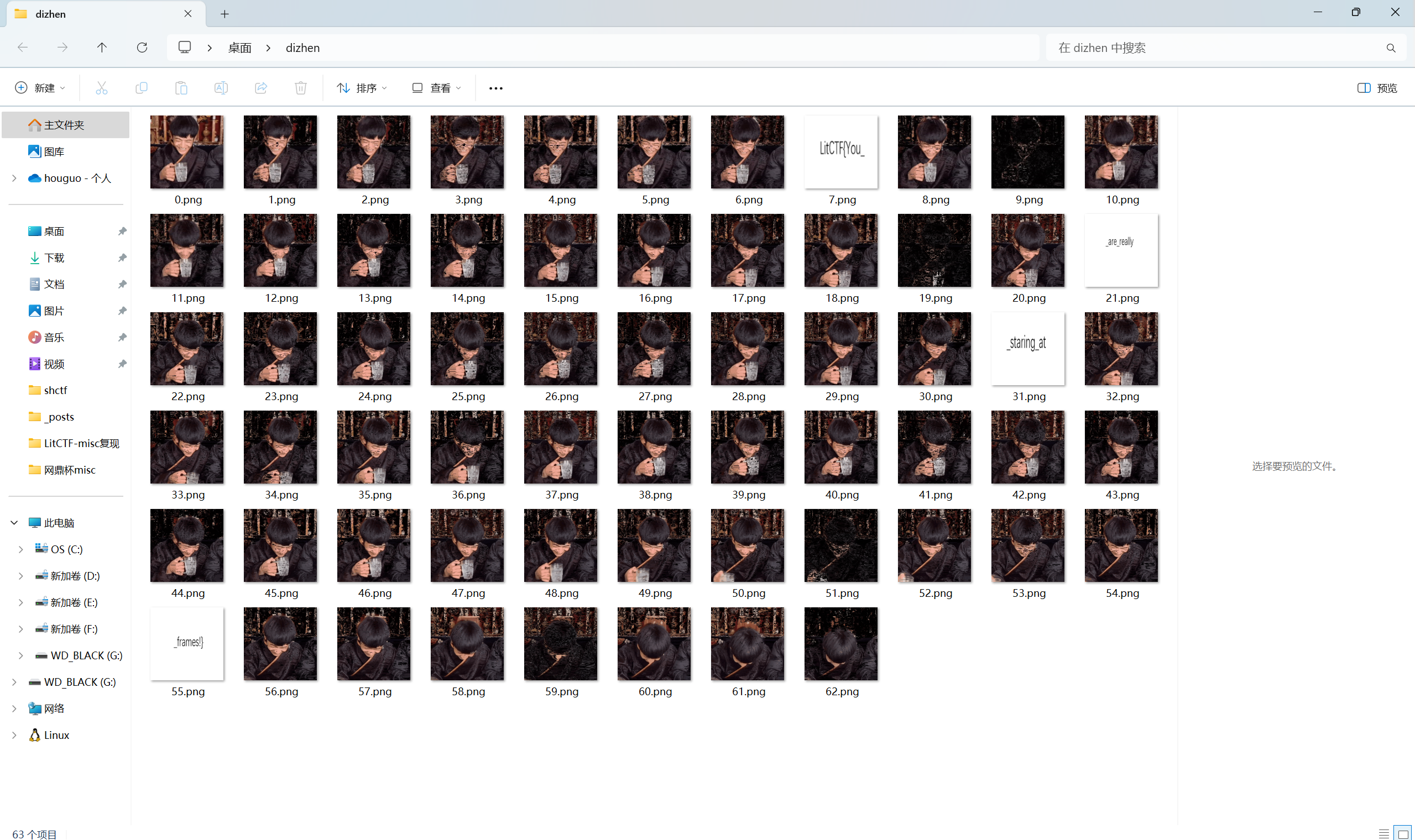Viewport: 1415px width, 840px height.
Task: Select the dark 9.png thumbnail
Action: pos(1028,152)
